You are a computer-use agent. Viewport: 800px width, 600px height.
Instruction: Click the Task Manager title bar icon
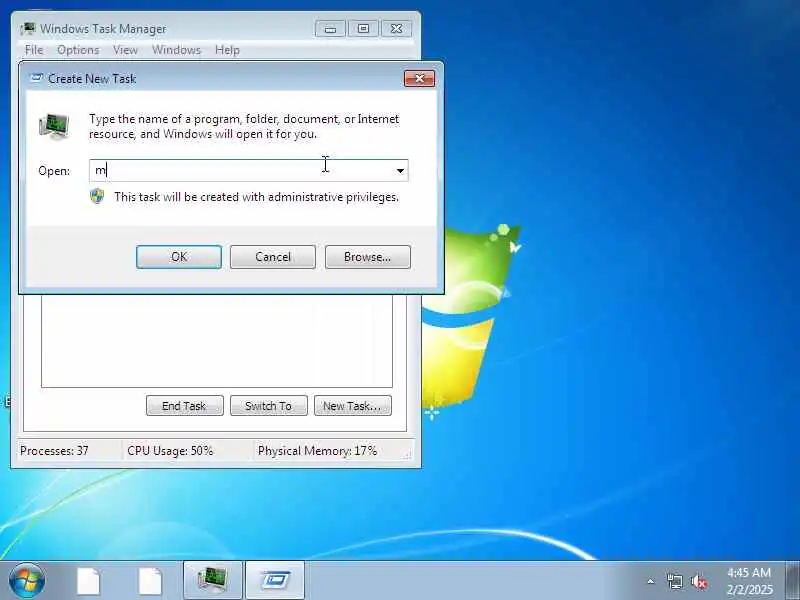tap(28, 29)
